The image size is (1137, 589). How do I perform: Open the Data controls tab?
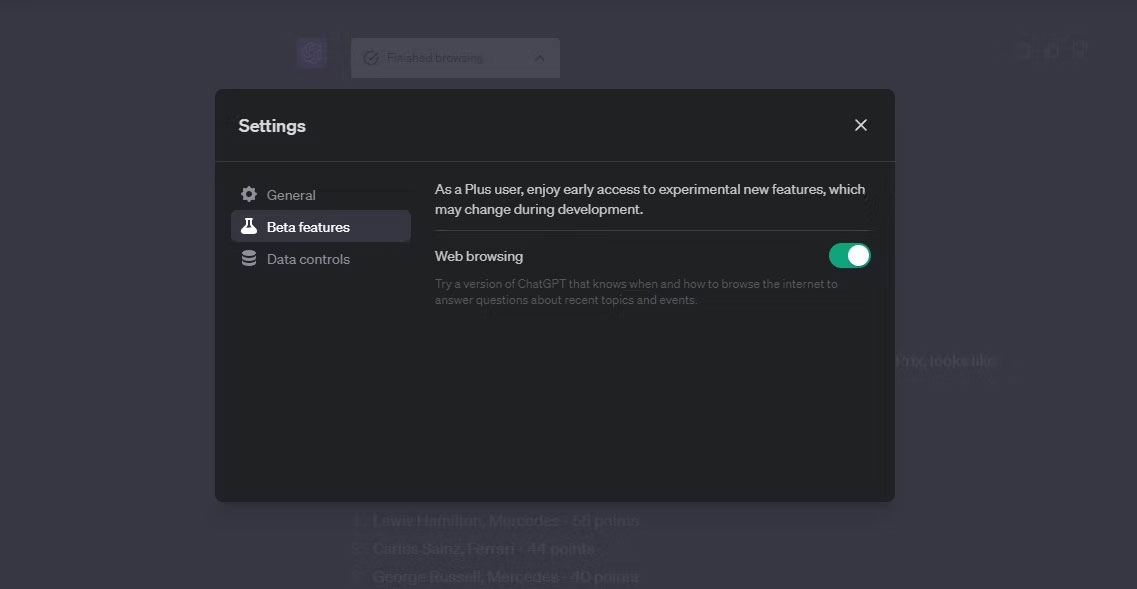(x=321, y=258)
